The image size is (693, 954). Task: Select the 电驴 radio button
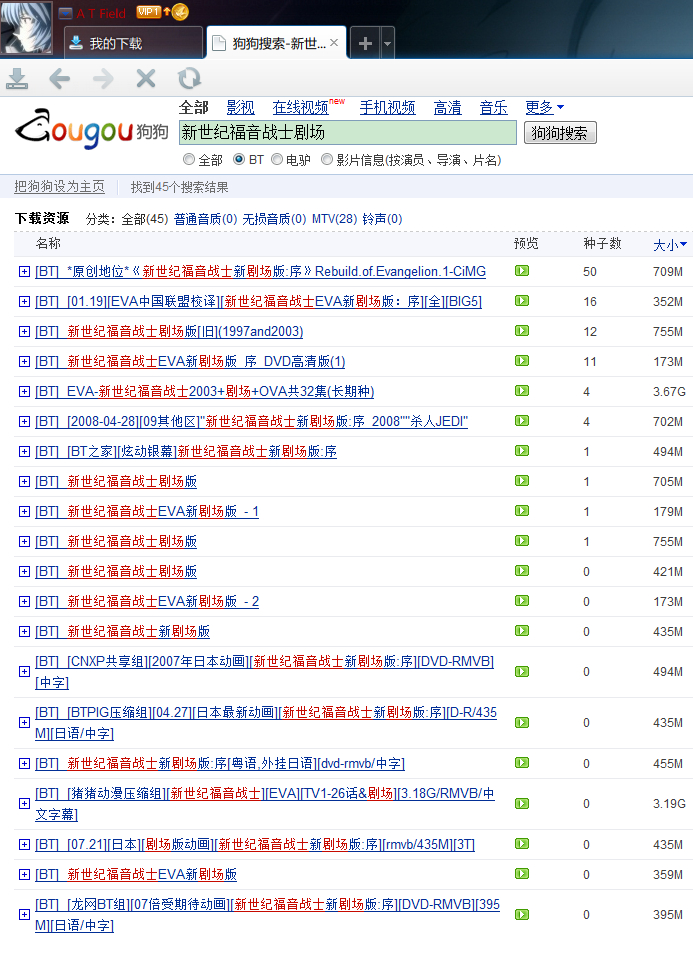[277, 159]
